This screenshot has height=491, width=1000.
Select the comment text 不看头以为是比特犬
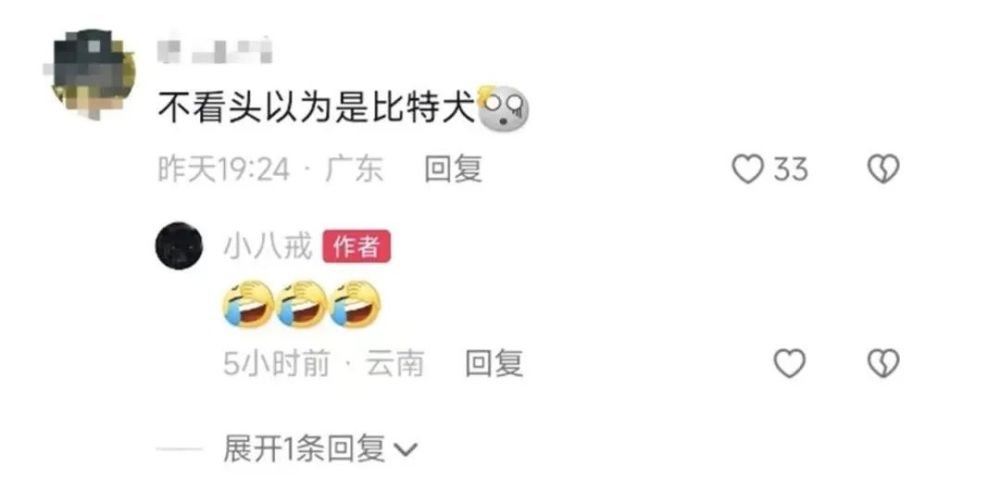click(316, 109)
